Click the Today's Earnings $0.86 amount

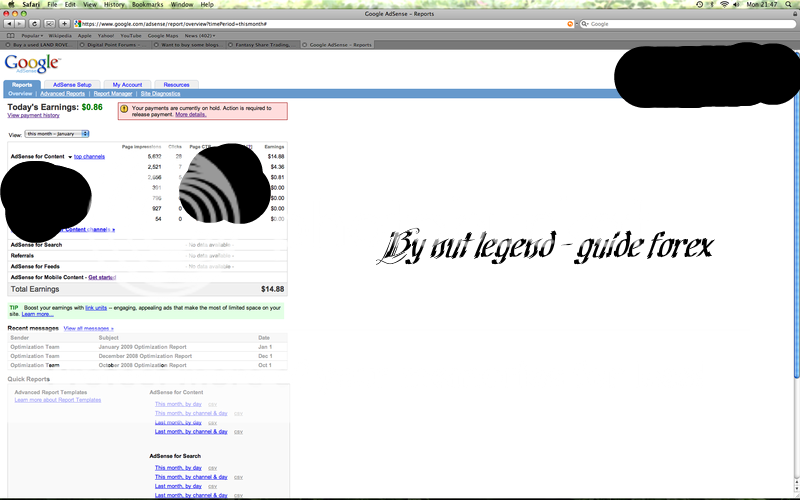point(92,107)
